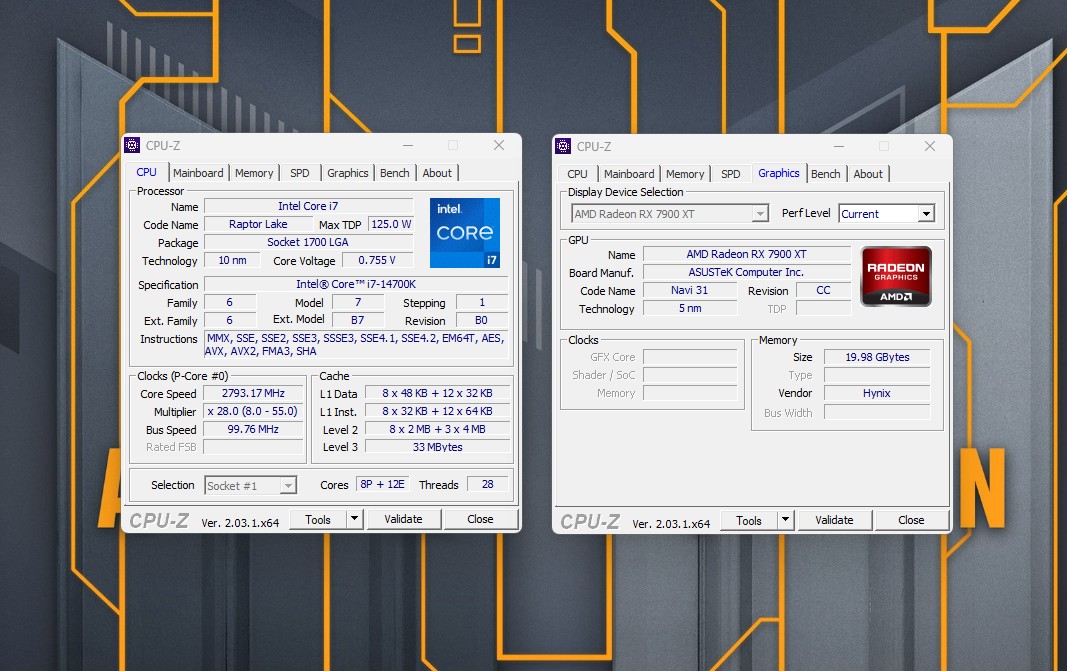Minimize the right CPU-Z window
1067x671 pixels.
coord(837,146)
